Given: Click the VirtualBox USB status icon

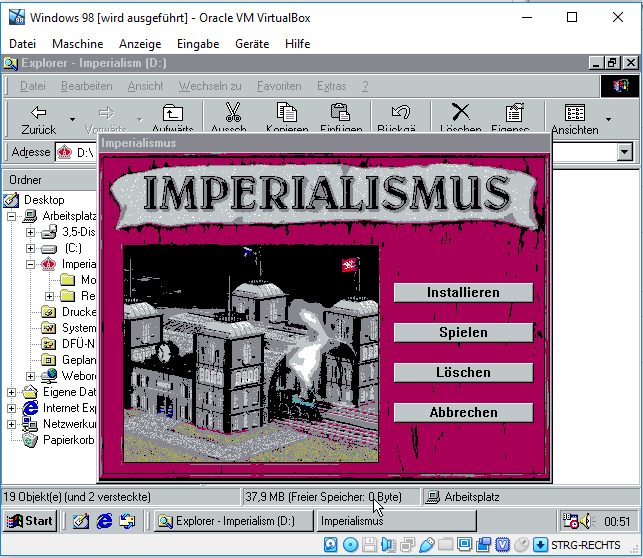Looking at the screenshot, I should pyautogui.click(x=426, y=545).
